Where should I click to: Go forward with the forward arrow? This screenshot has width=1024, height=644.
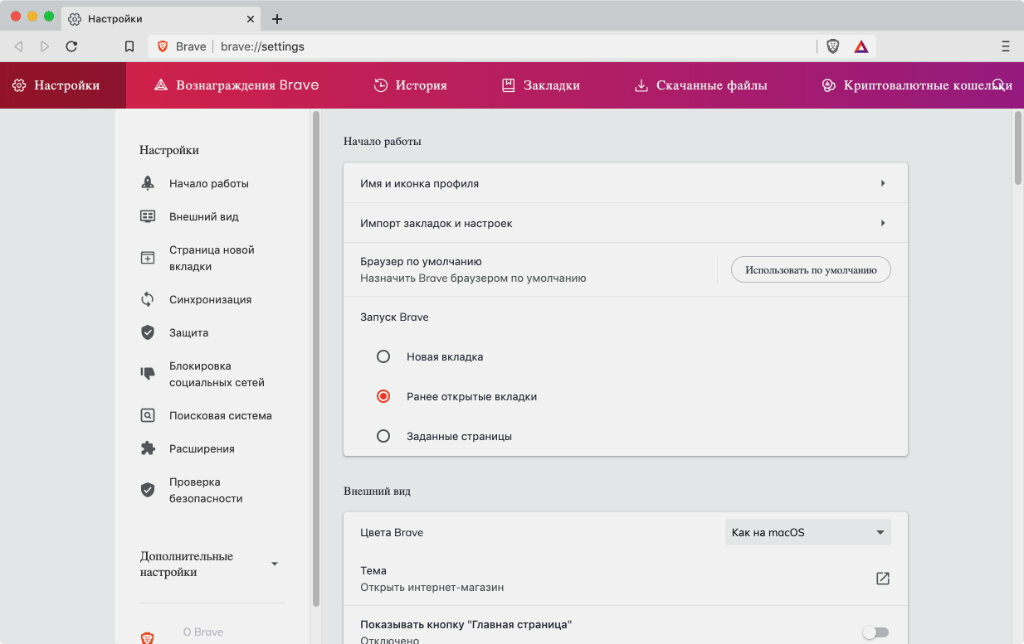[44, 46]
